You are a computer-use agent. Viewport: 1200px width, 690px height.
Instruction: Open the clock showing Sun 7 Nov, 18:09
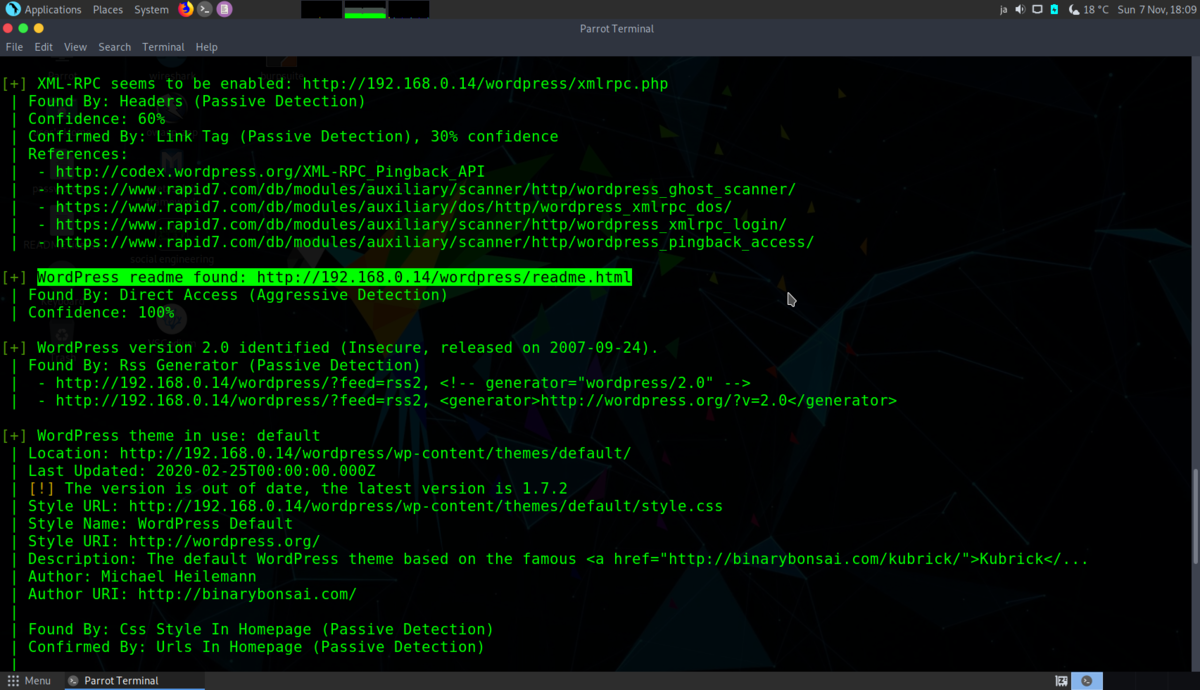click(1156, 10)
